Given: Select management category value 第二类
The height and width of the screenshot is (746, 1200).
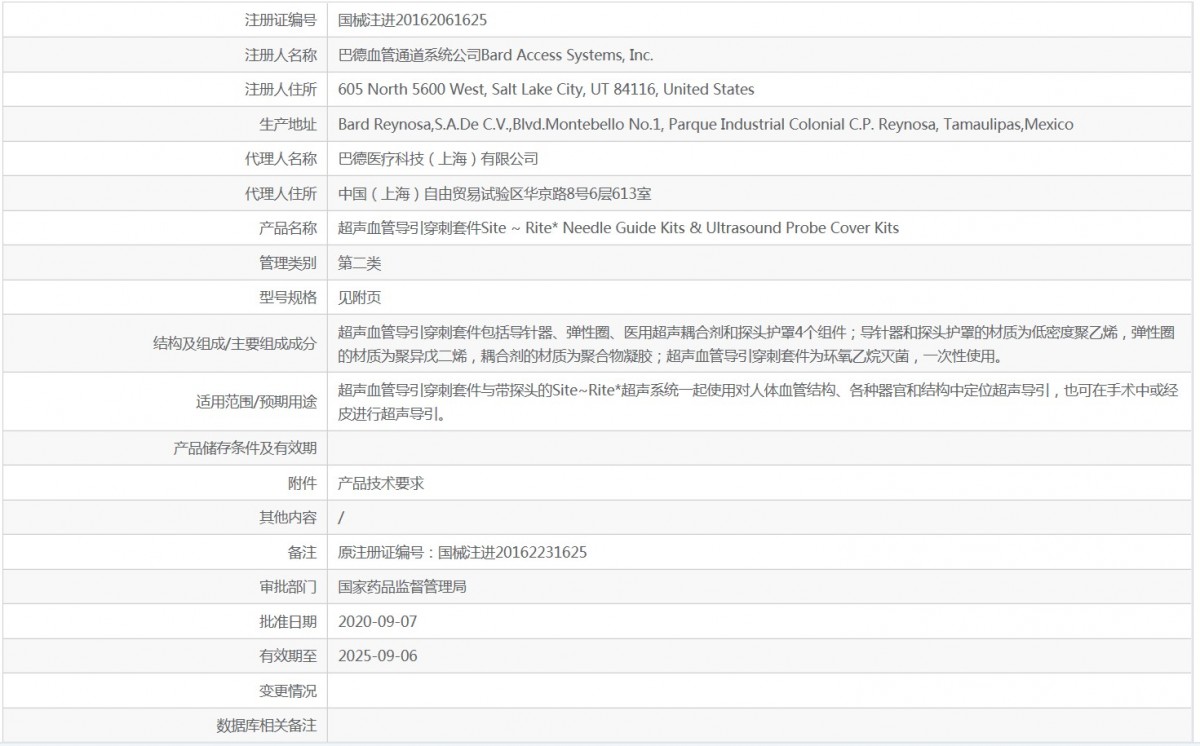Looking at the screenshot, I should 359,263.
